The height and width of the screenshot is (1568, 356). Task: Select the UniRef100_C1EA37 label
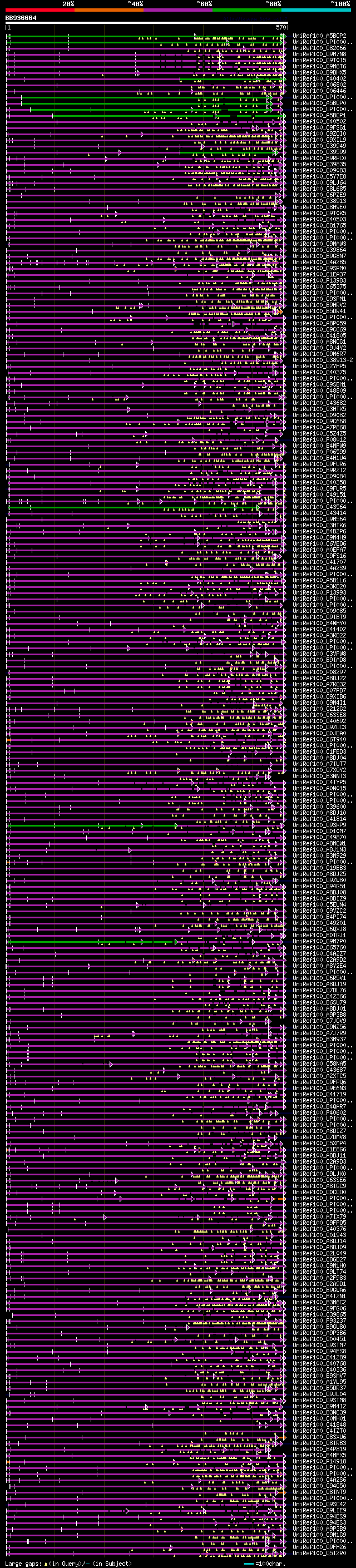coord(319,275)
